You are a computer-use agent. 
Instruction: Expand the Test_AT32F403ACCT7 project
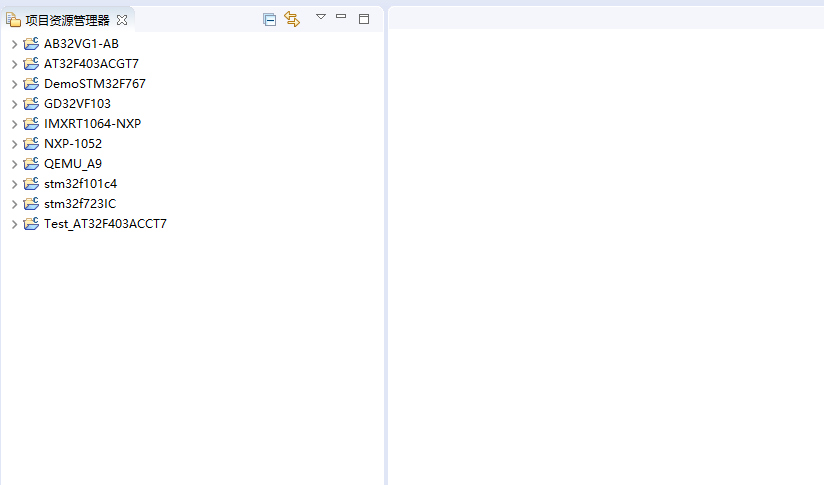(x=15, y=224)
